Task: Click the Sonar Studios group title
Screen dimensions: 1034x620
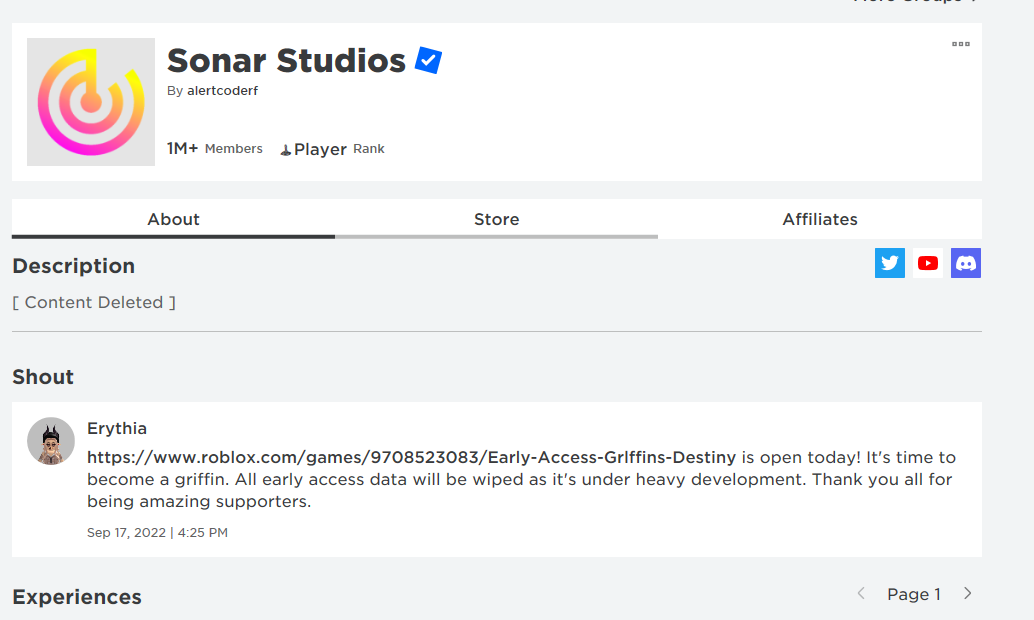Action: (x=286, y=61)
